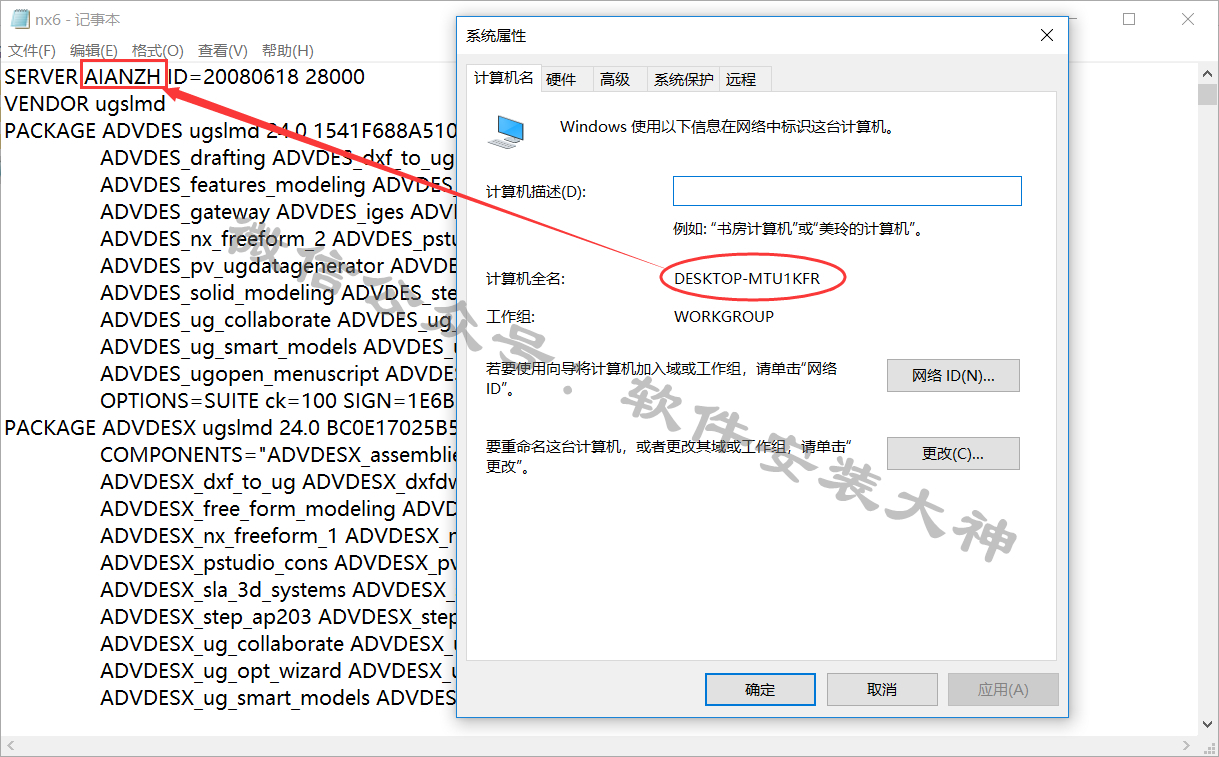1219x757 pixels.
Task: Click the WORKGROUP value
Action: 724,316
